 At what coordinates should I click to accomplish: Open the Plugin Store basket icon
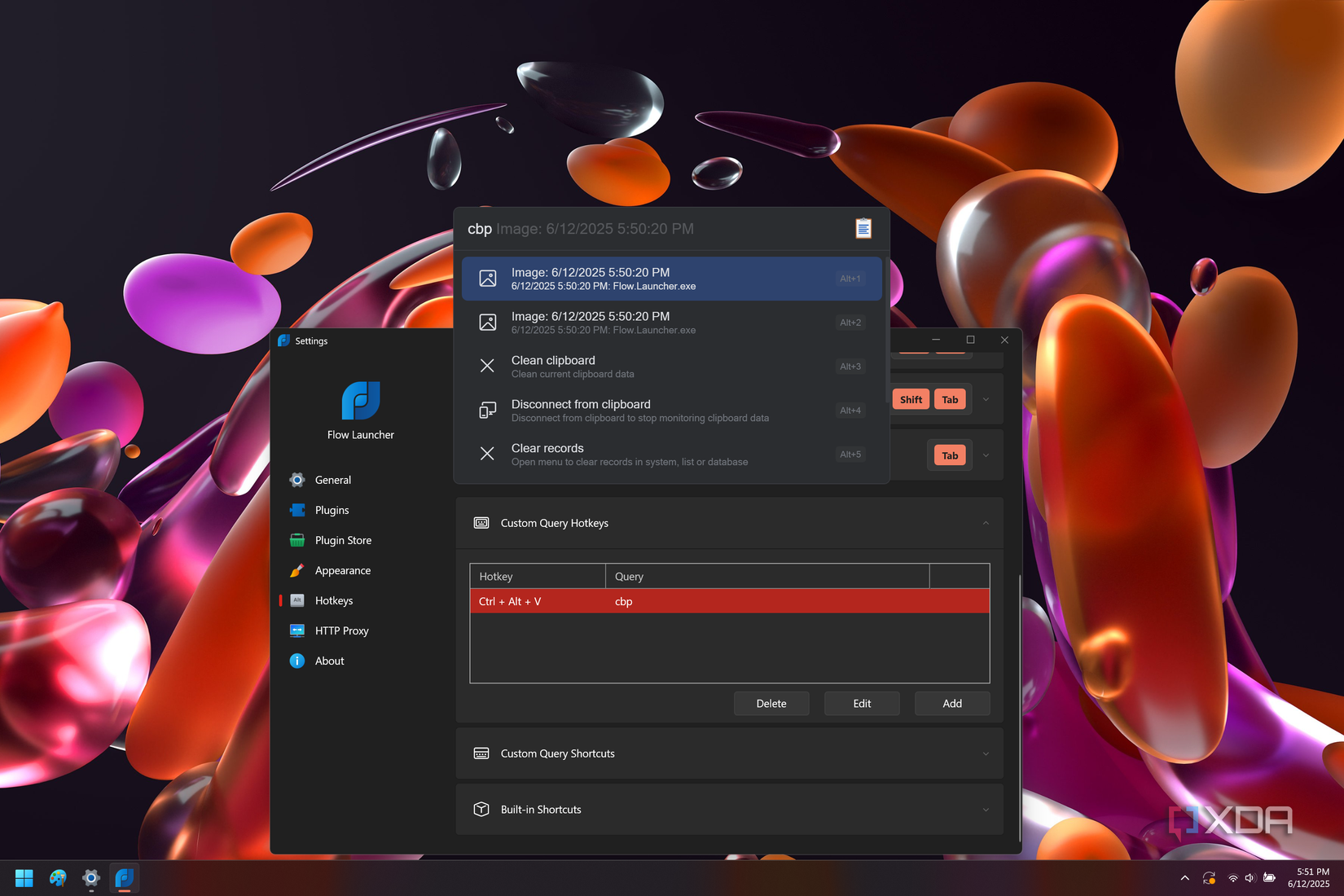[x=296, y=540]
